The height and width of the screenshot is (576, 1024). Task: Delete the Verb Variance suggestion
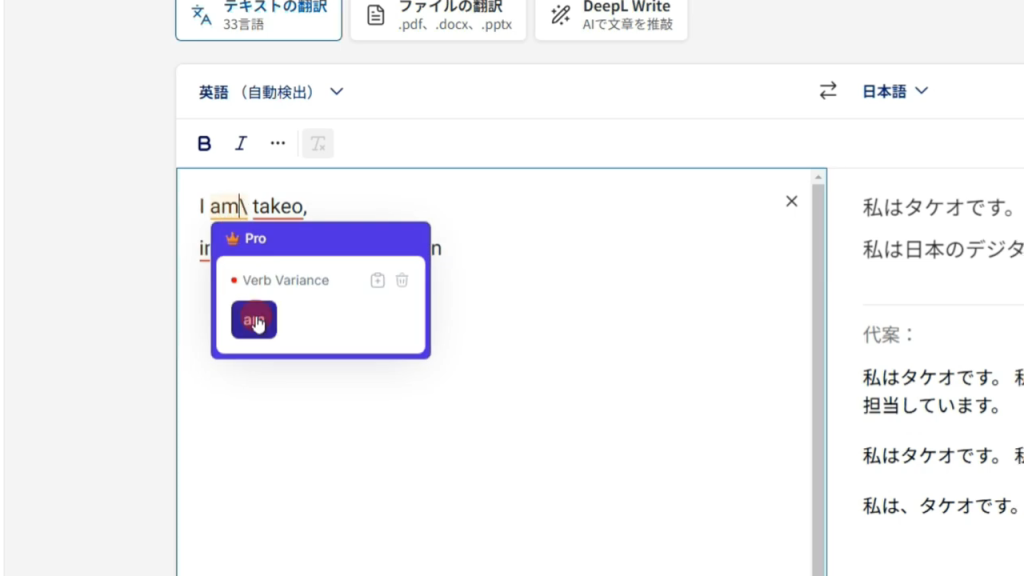[402, 280]
